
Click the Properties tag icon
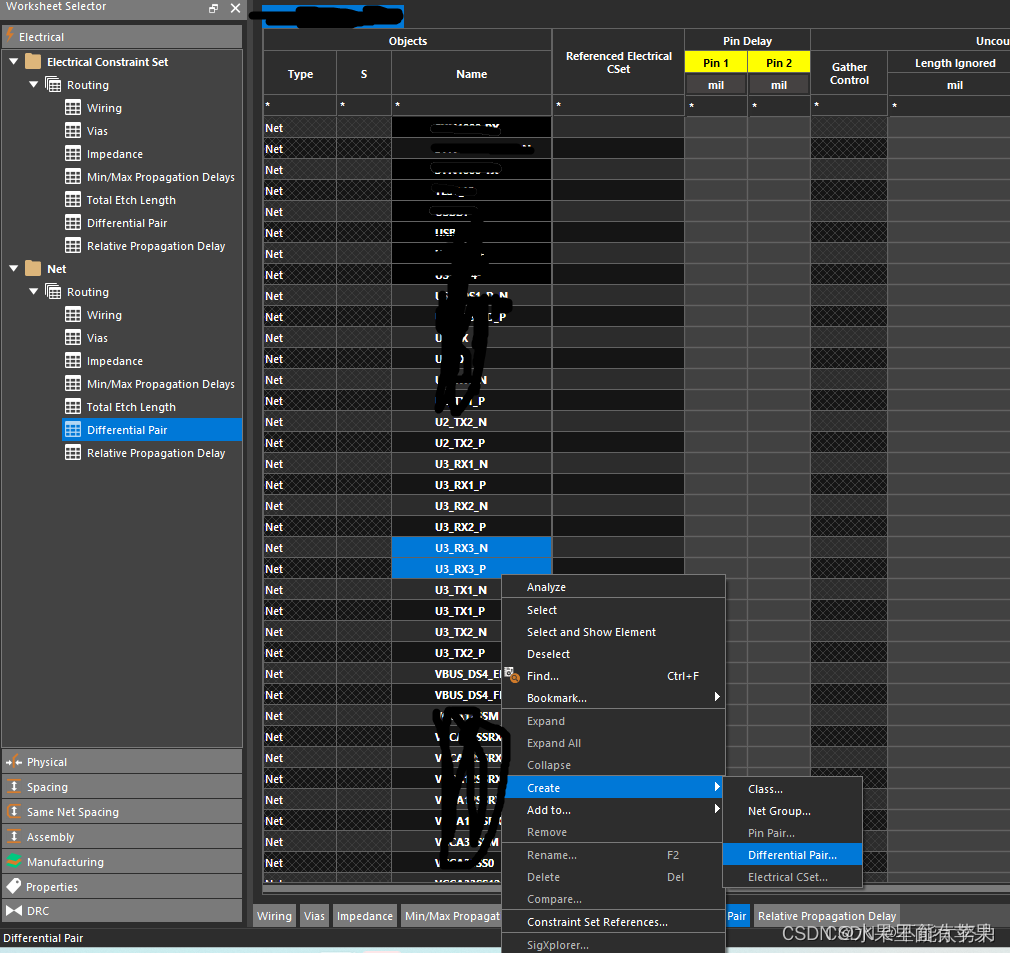pos(14,887)
